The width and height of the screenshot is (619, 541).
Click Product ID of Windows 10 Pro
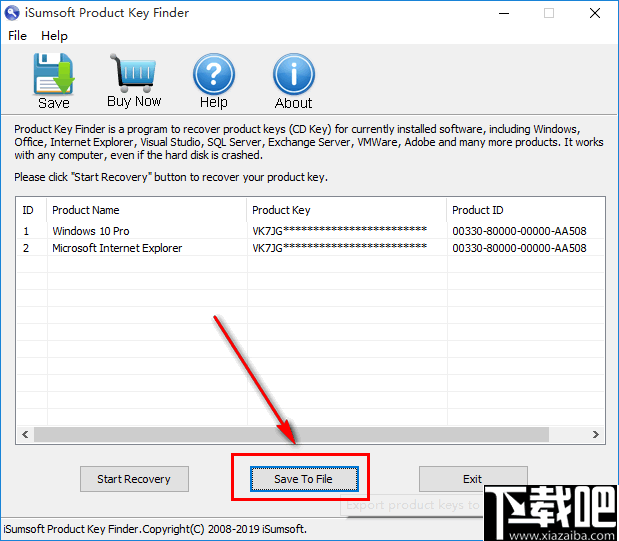519,231
